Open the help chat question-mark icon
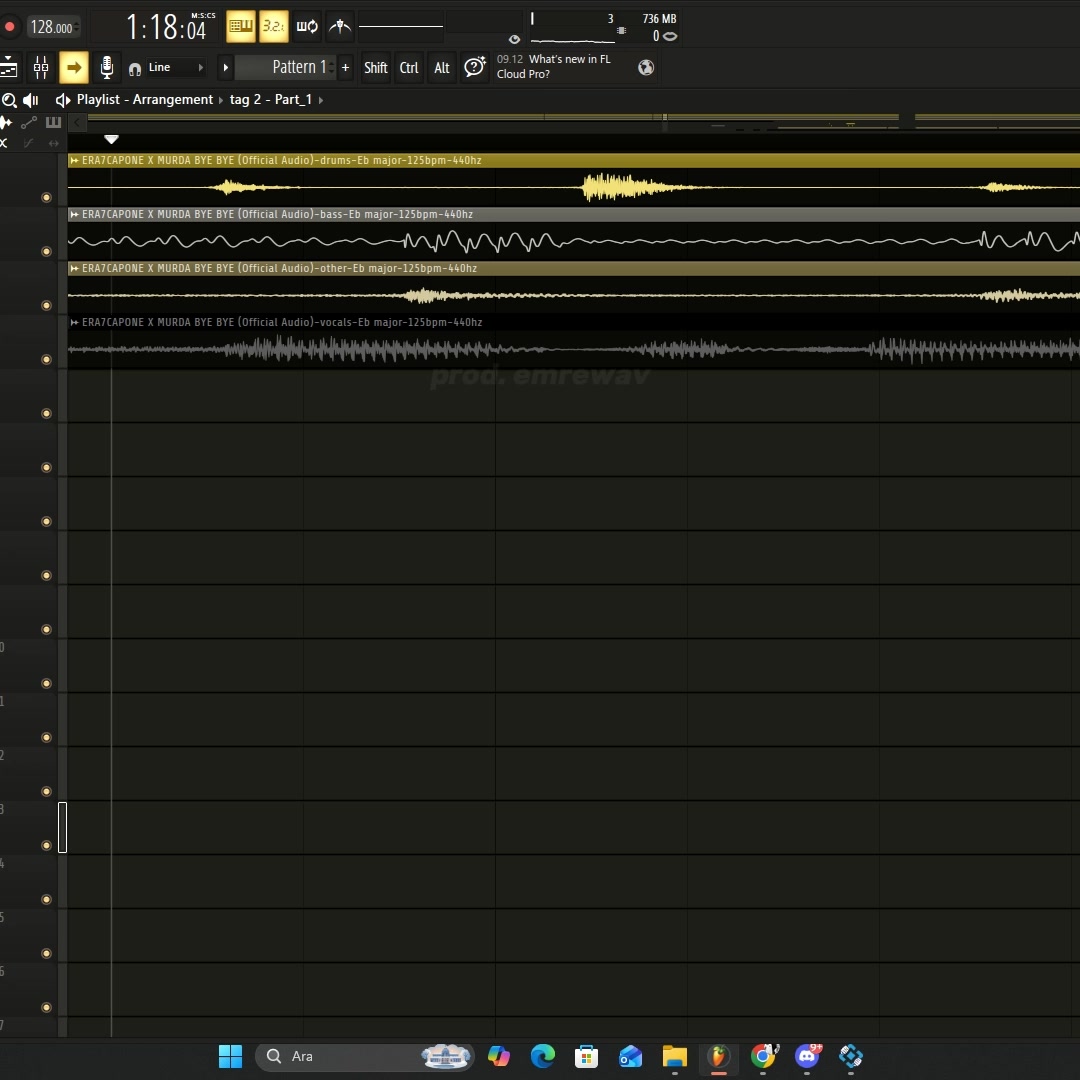Image resolution: width=1080 pixels, height=1080 pixels. coord(475,67)
